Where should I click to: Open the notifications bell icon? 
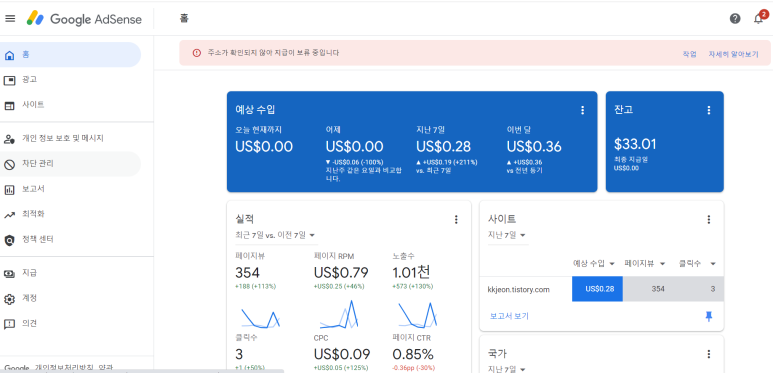(x=759, y=19)
